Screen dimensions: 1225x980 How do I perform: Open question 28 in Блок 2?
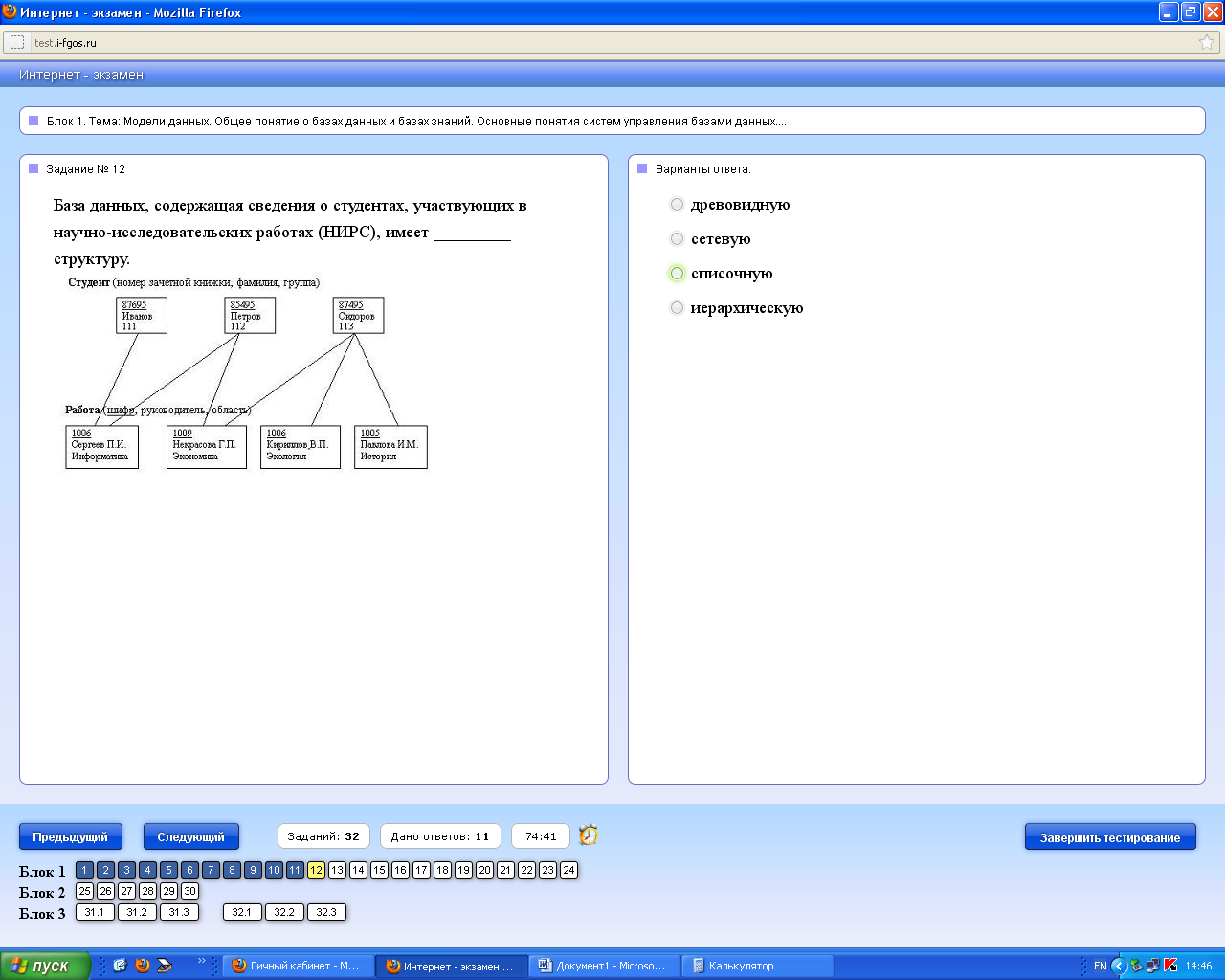tap(147, 891)
